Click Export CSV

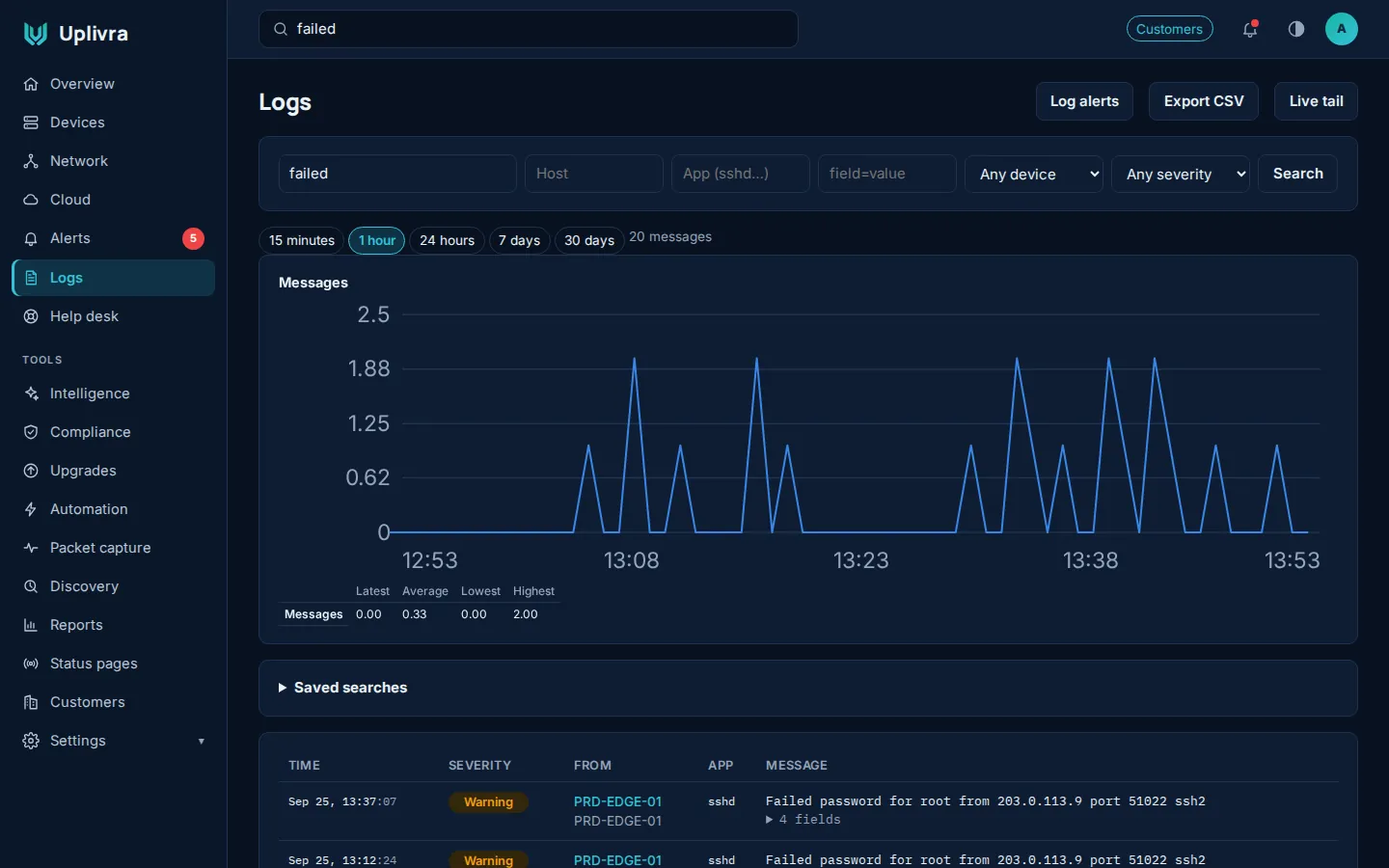coord(1204,101)
